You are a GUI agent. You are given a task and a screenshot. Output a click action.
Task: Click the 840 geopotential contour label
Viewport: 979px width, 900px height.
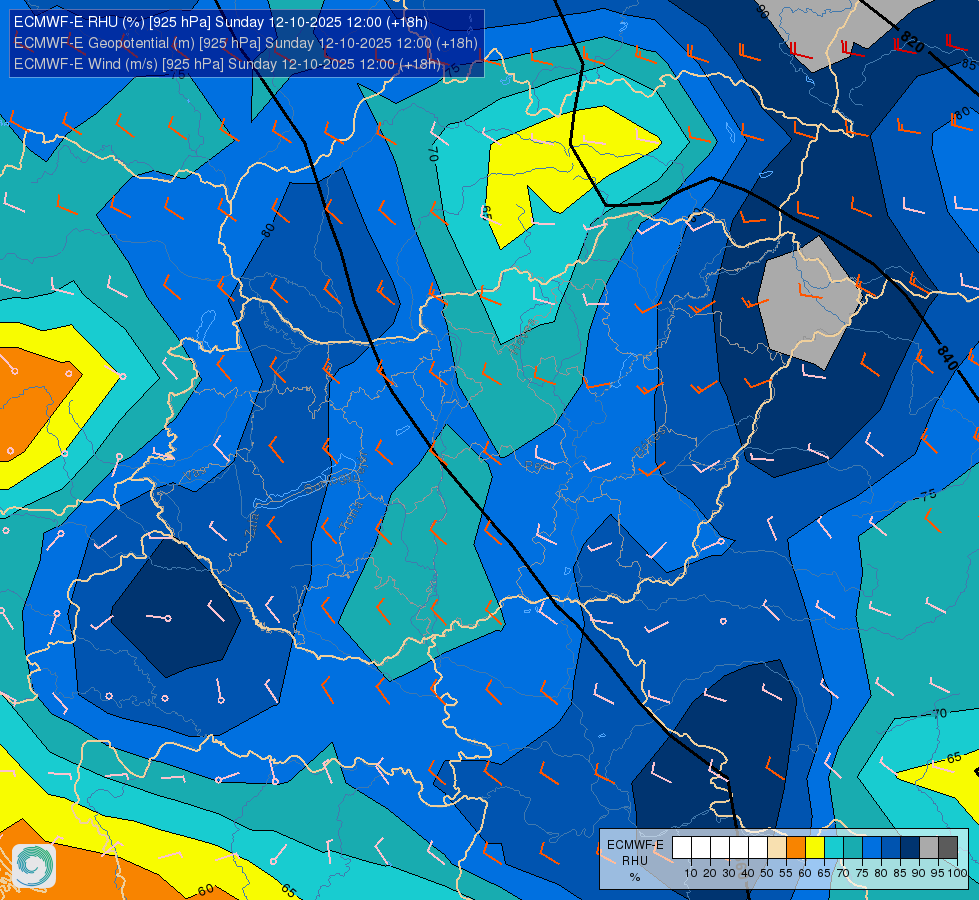947,358
